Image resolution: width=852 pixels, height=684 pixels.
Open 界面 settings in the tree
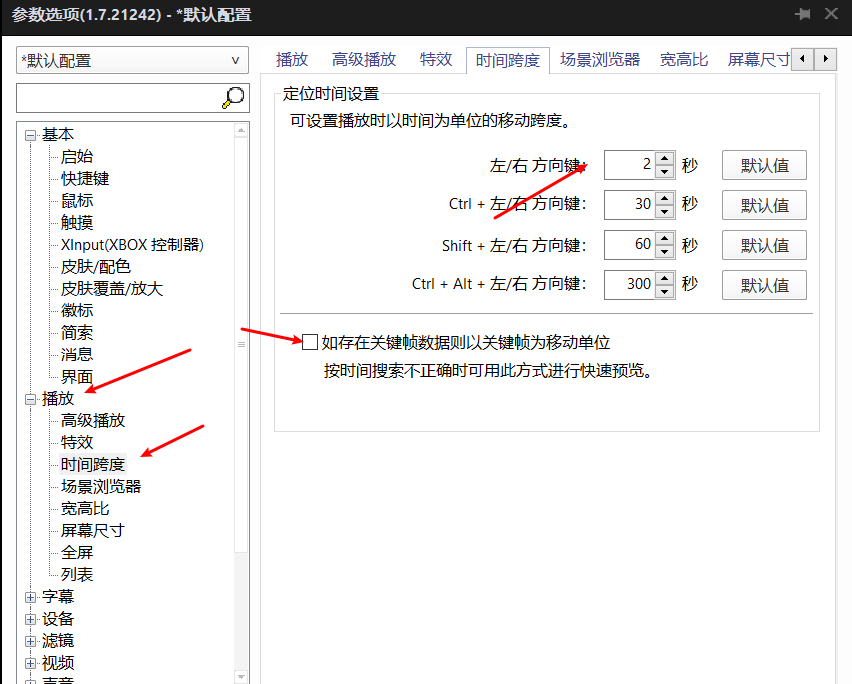click(77, 377)
